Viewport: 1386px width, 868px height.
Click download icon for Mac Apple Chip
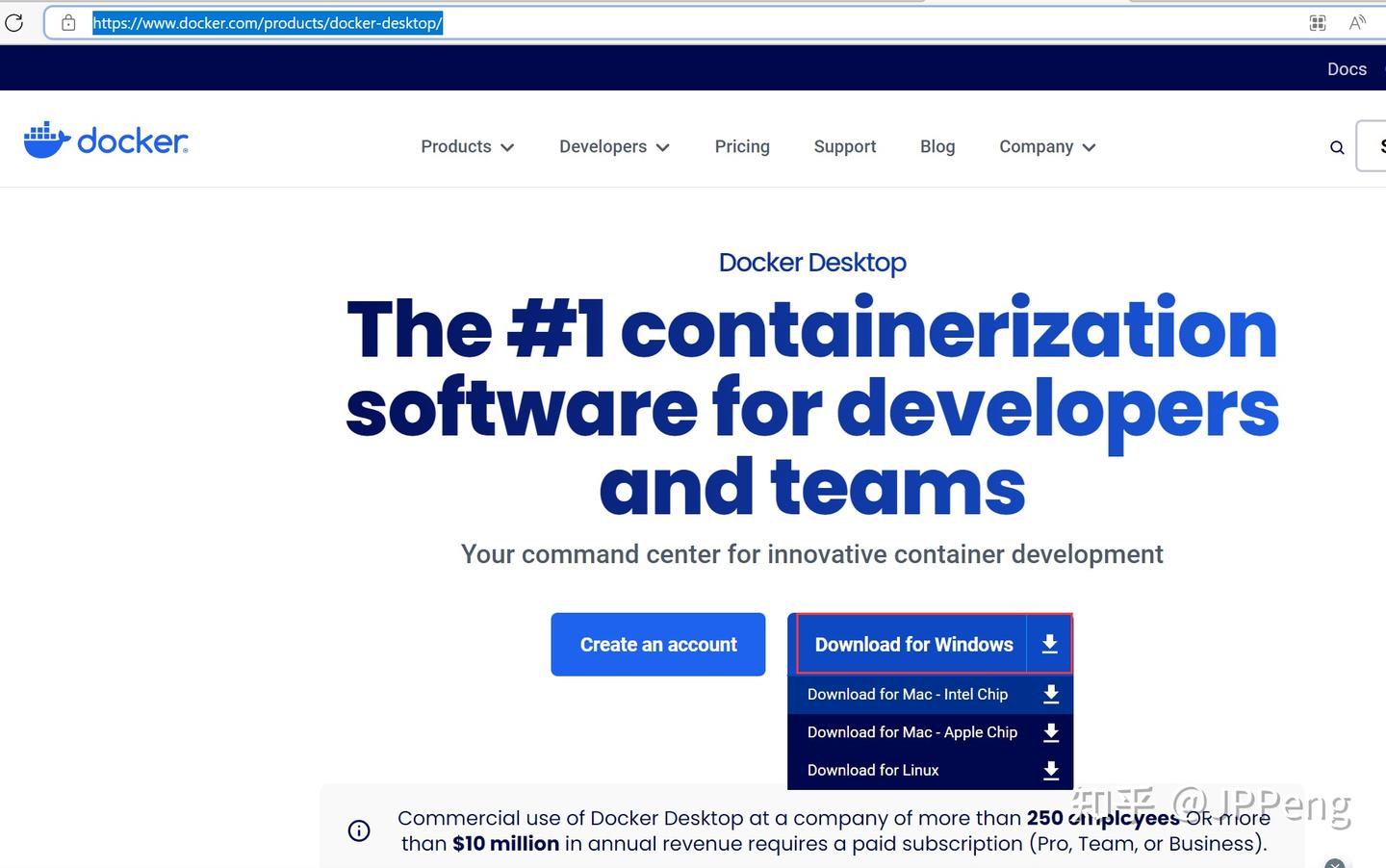tap(1051, 732)
